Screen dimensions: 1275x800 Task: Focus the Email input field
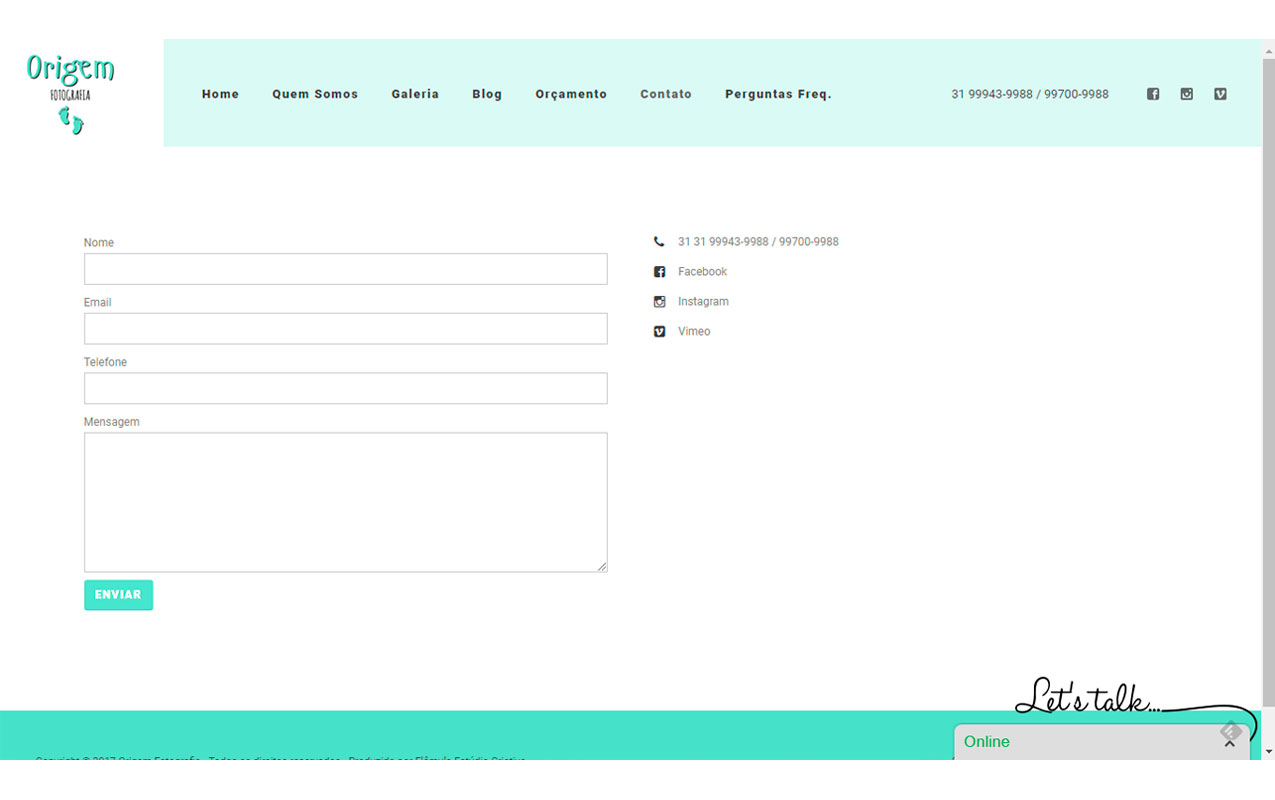(x=345, y=329)
